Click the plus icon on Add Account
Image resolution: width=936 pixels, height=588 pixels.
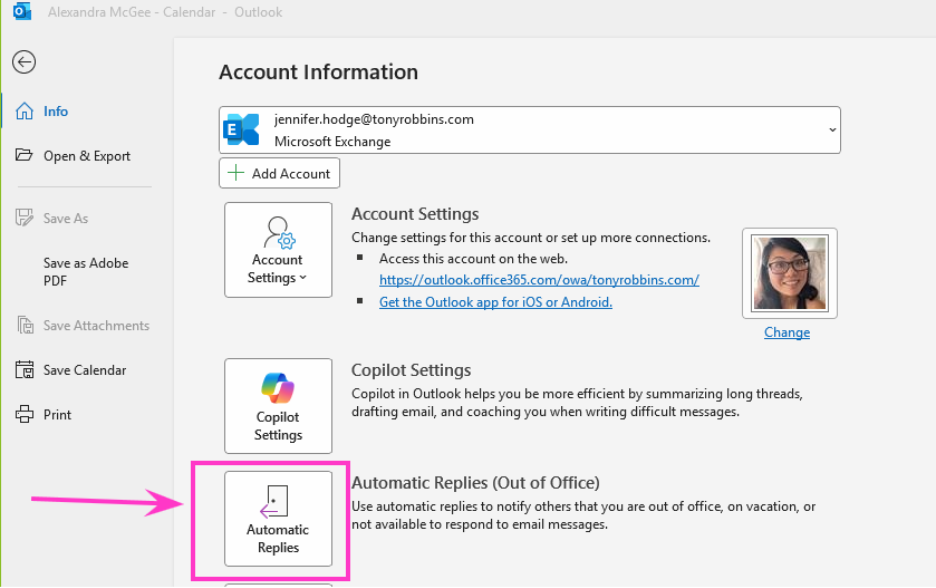pyautogui.click(x=236, y=173)
